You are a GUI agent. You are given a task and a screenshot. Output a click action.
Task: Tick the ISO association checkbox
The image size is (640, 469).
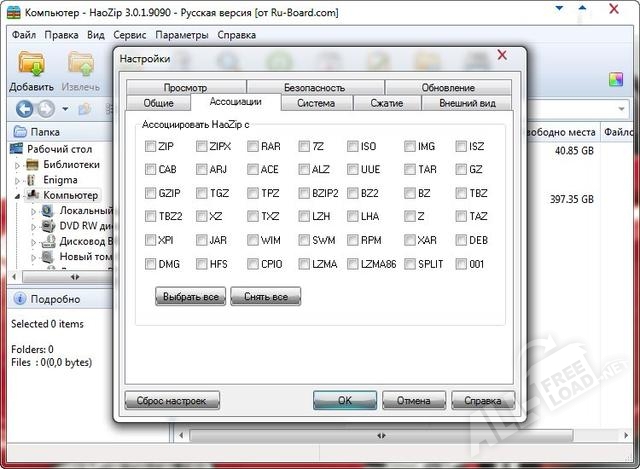coord(353,146)
